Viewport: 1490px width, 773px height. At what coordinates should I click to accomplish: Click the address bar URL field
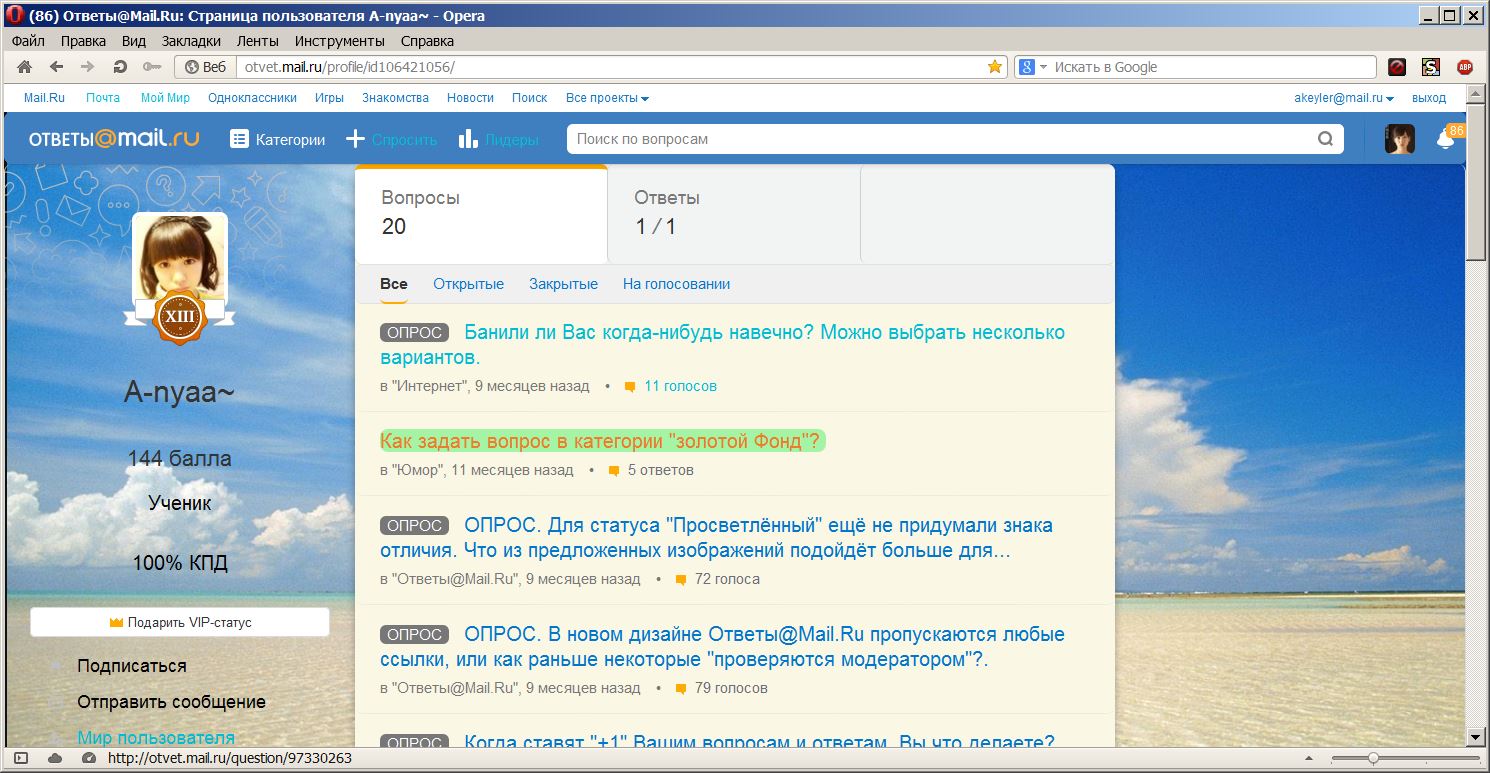[x=610, y=67]
